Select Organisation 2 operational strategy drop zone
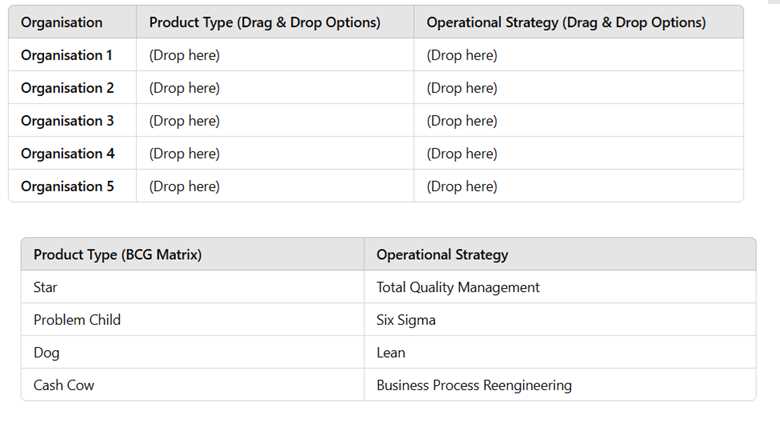780x426 pixels. click(x=462, y=88)
